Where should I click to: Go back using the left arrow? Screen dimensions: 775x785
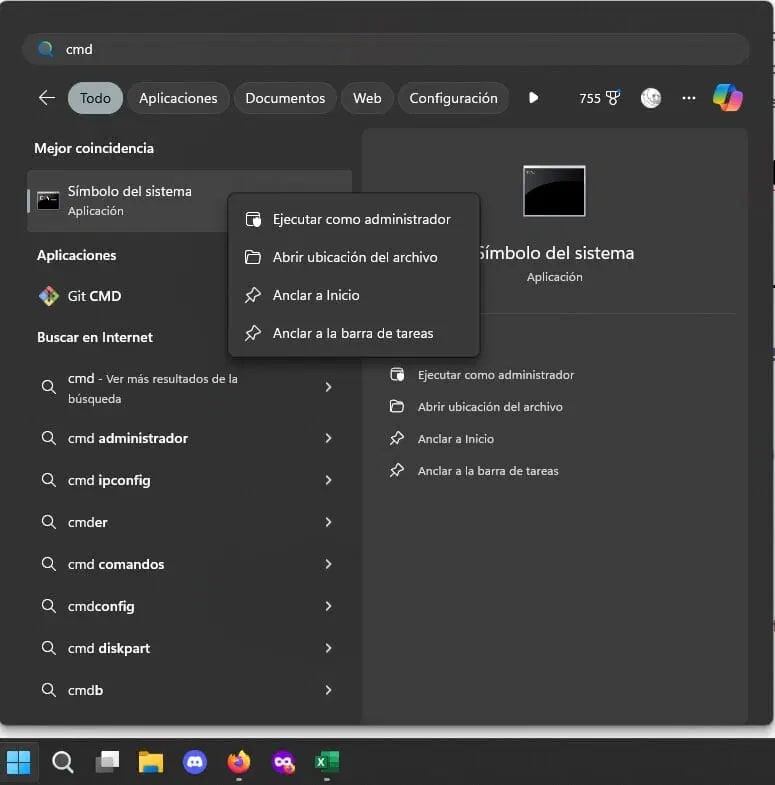tap(47, 98)
